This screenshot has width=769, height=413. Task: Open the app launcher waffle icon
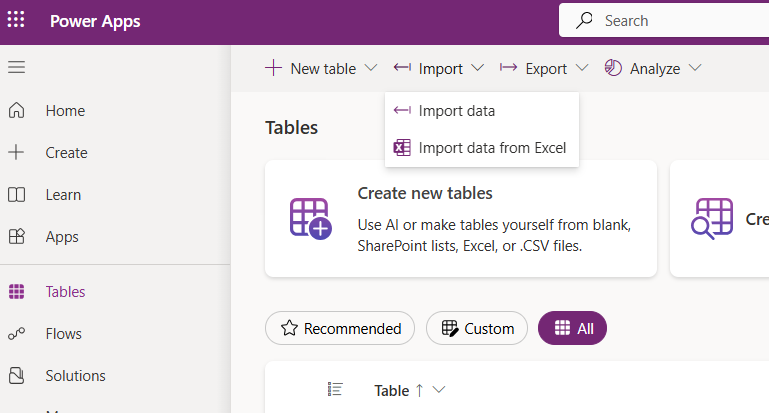click(x=17, y=21)
